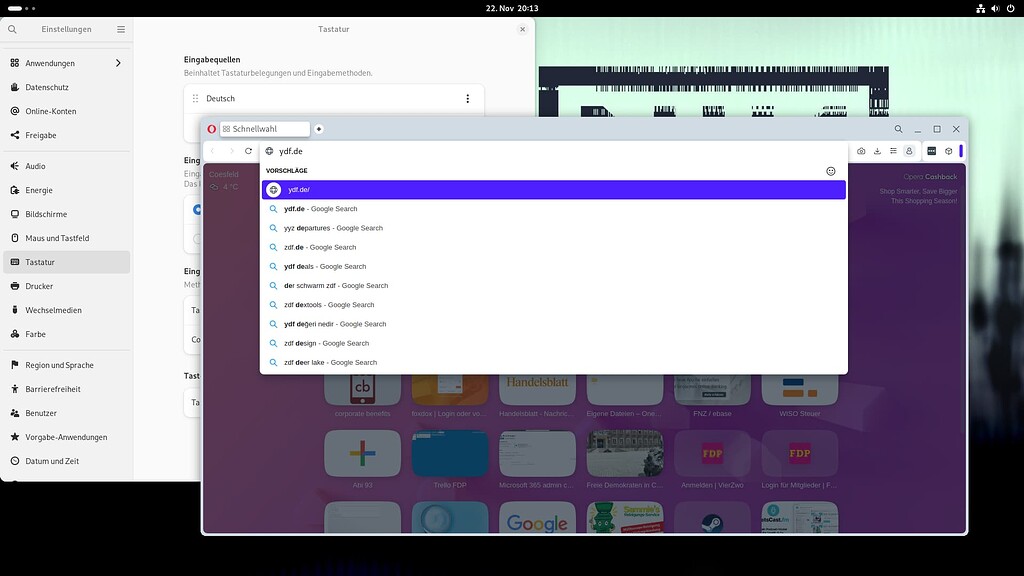Viewport: 1024px width, 576px height.
Task: Open Barrierefreiheit settings
Action: pyautogui.click(x=67, y=389)
